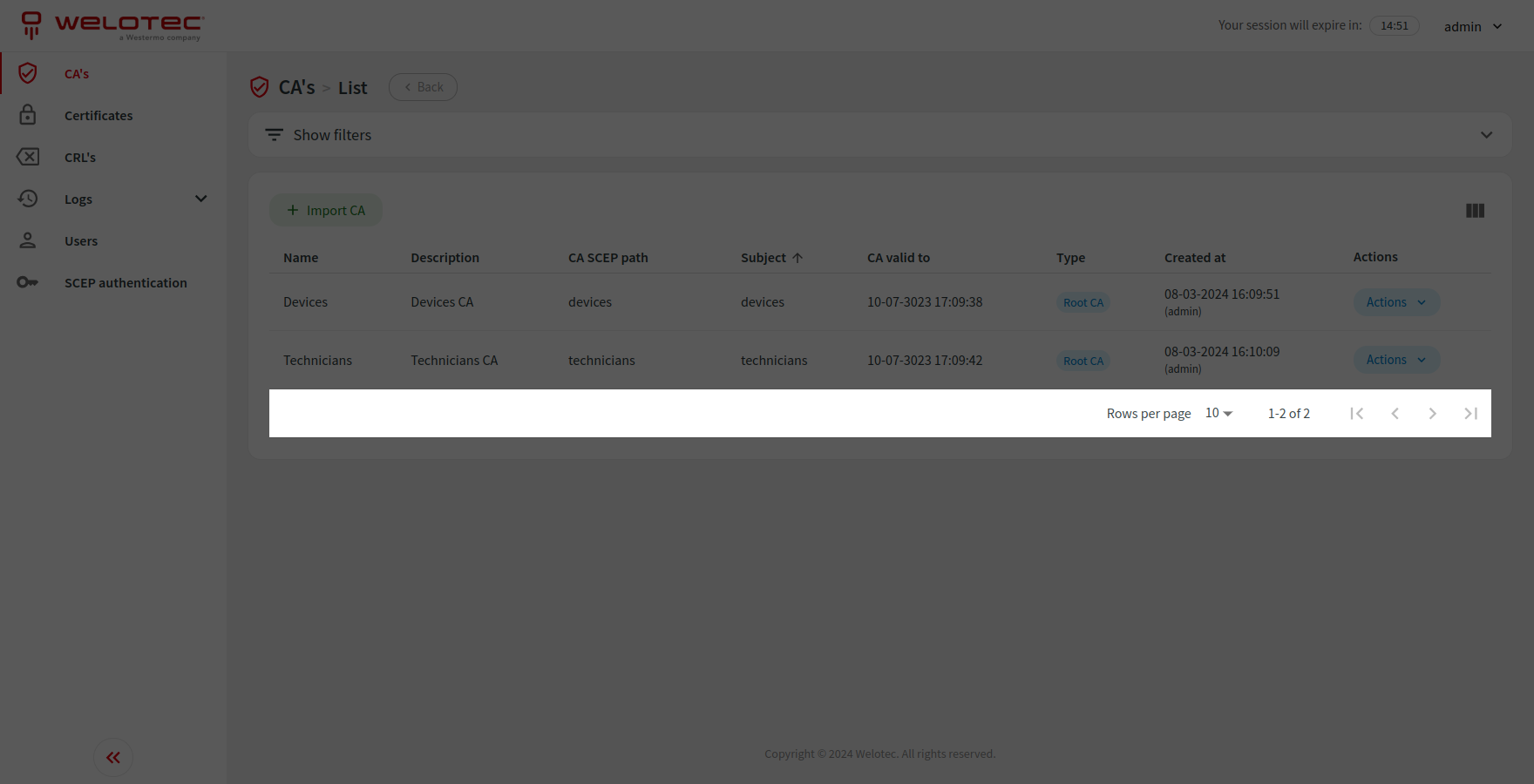Collapse the sidebar with the double-chevron button

click(113, 757)
